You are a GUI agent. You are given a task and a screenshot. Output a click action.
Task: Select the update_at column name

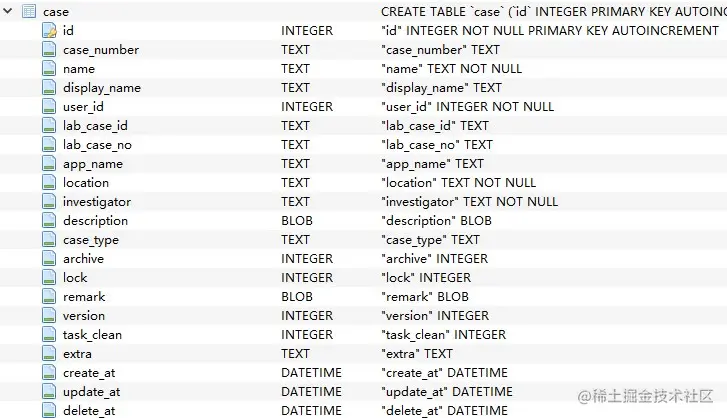(x=91, y=392)
